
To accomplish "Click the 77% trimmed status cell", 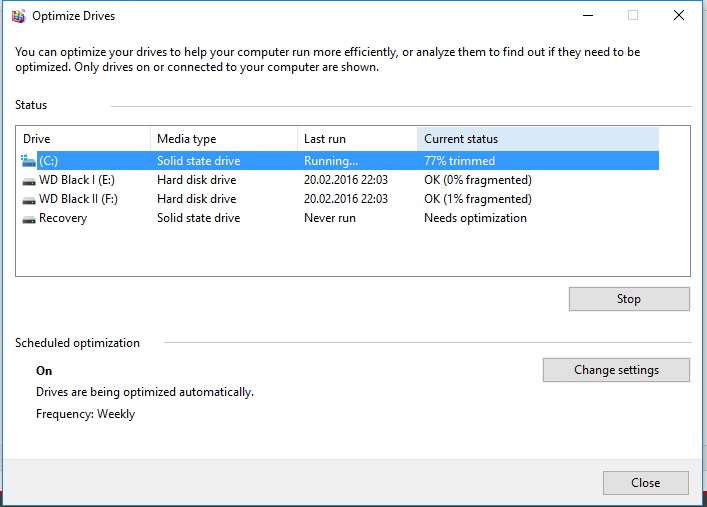I will tap(459, 161).
